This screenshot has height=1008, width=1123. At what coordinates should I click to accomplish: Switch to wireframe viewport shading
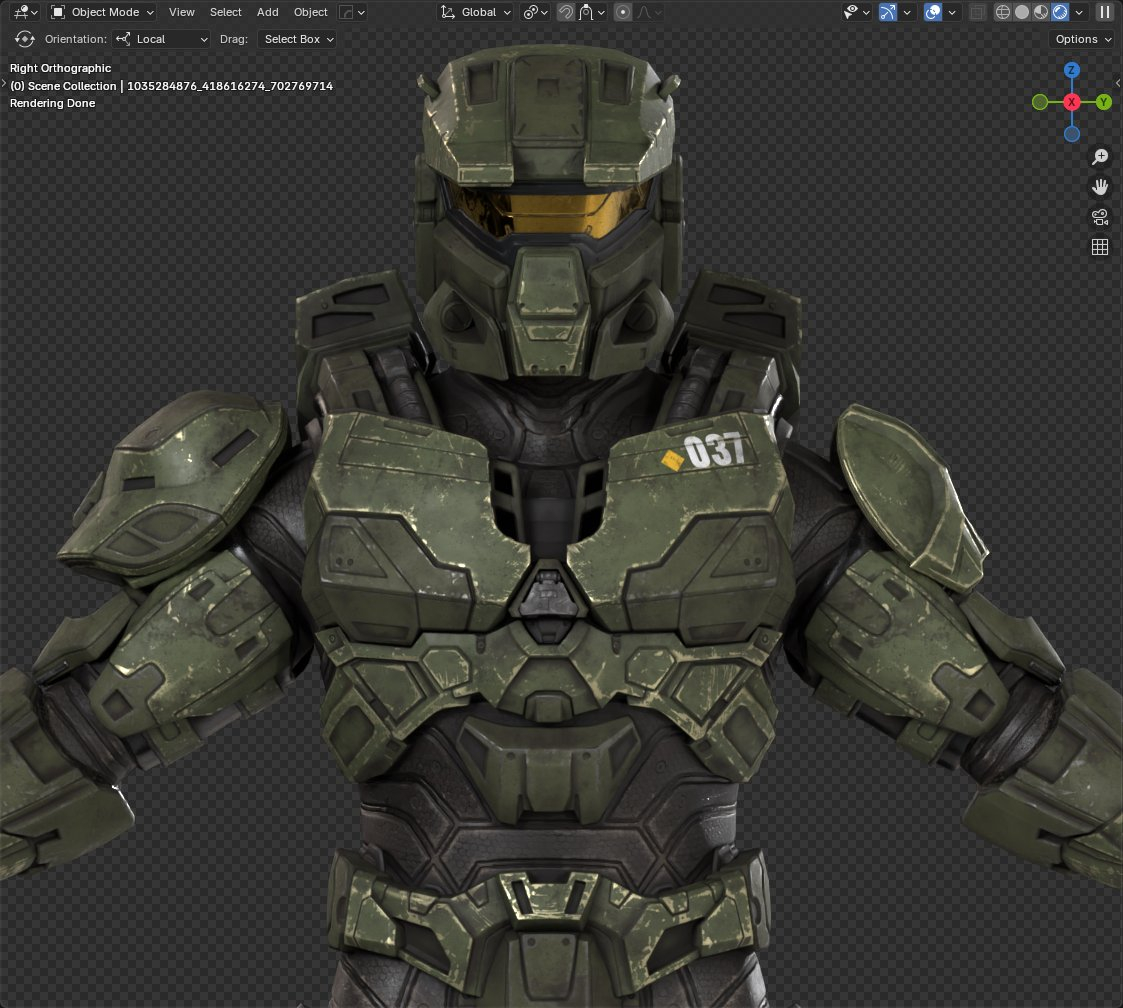pos(1004,12)
